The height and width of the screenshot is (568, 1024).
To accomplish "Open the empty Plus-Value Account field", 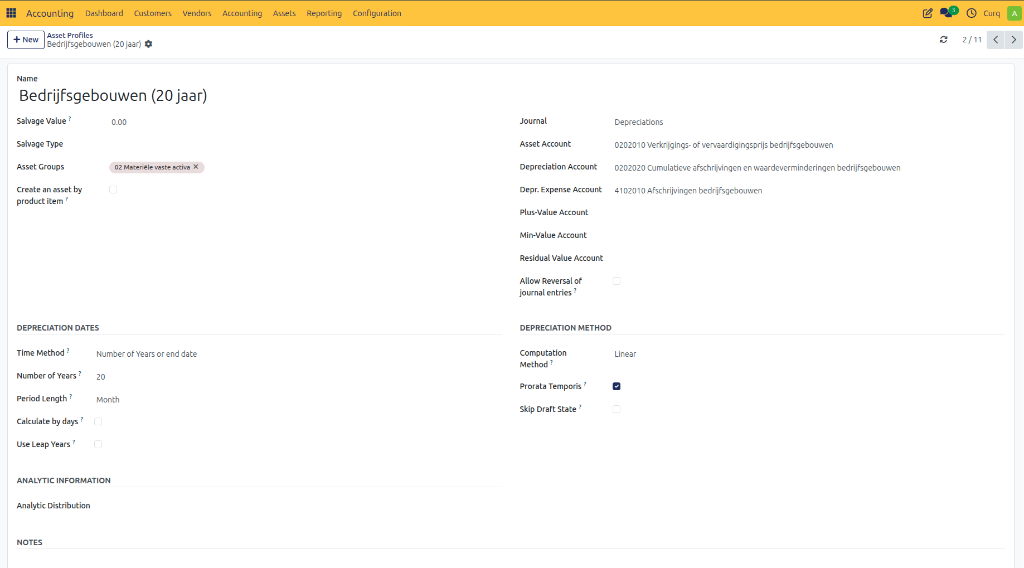I will coord(808,213).
